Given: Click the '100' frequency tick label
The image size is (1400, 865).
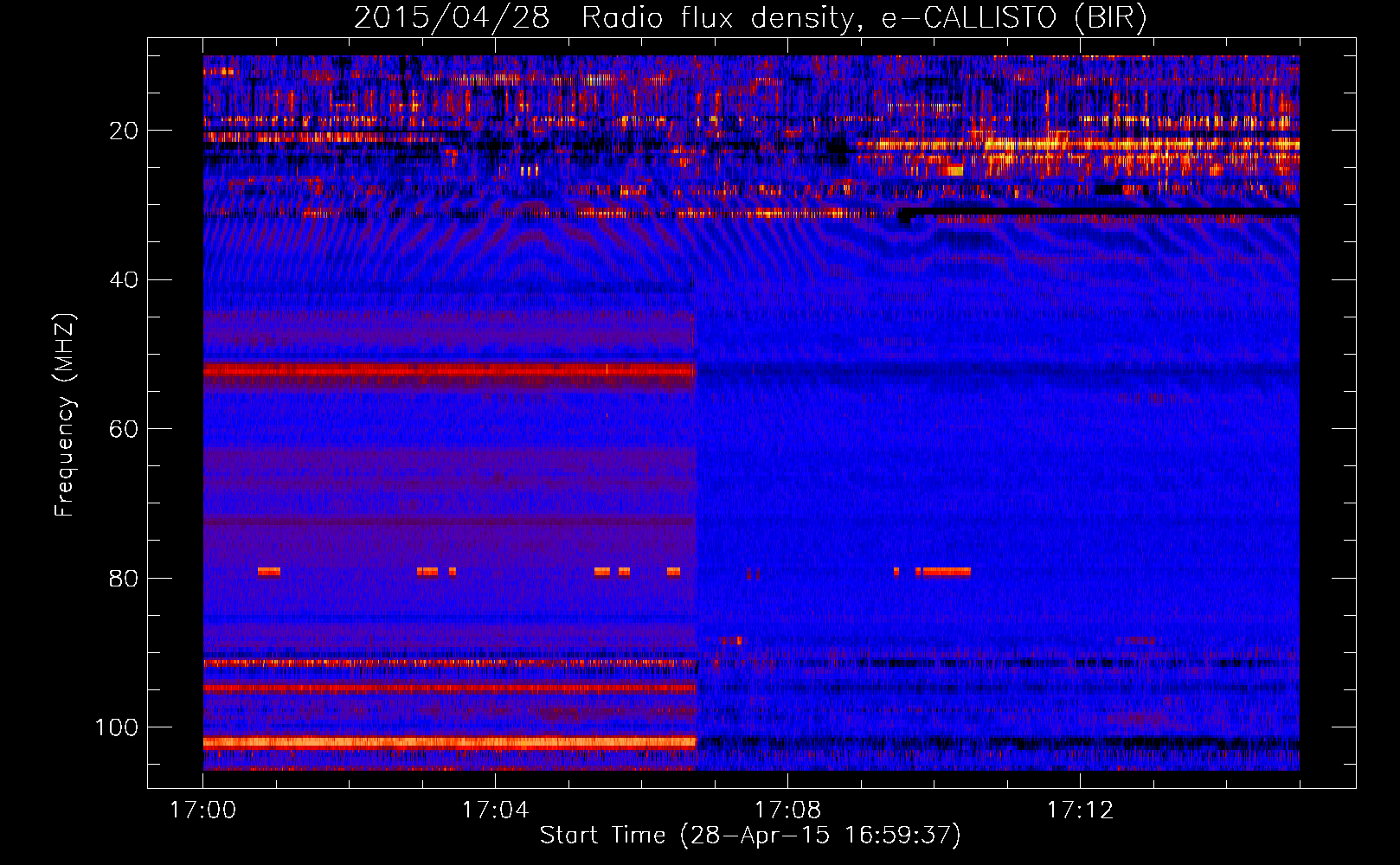Looking at the screenshot, I should (117, 727).
